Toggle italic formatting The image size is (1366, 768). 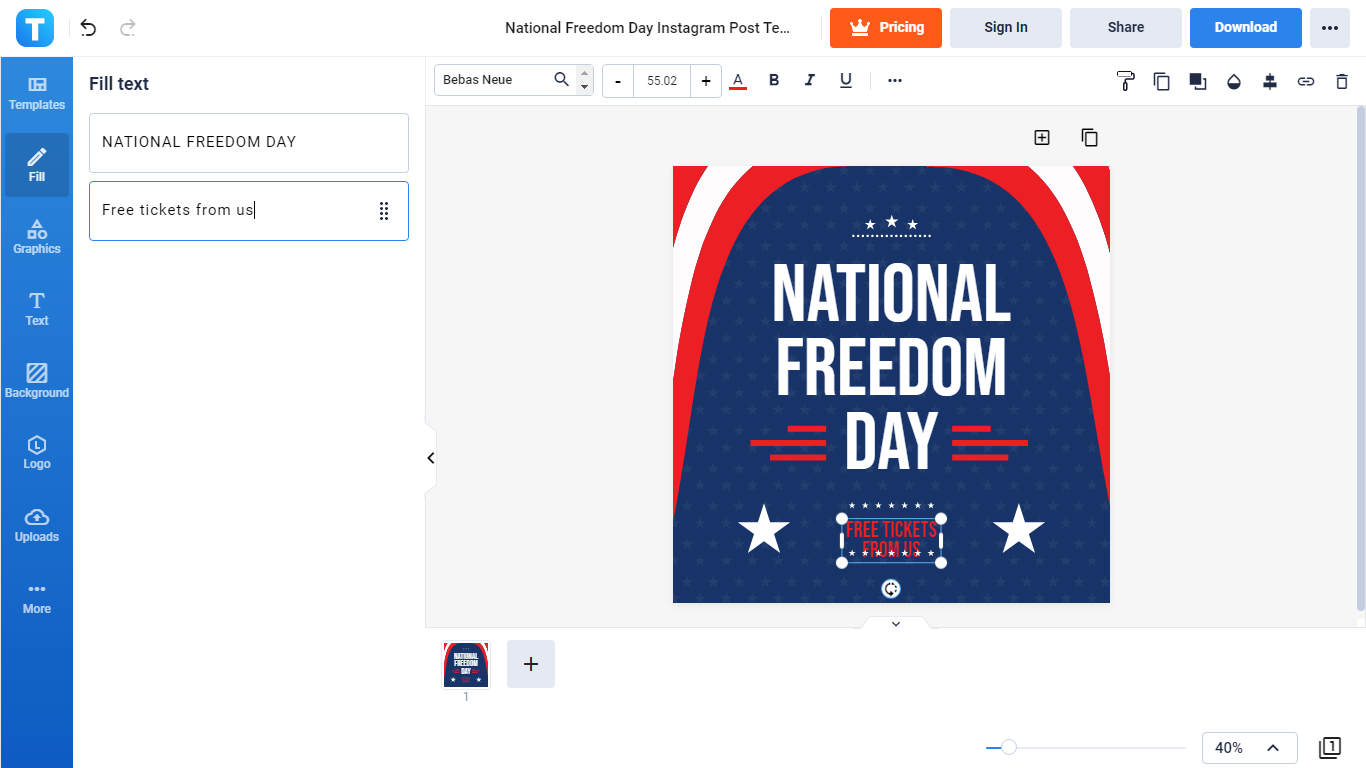pos(810,80)
